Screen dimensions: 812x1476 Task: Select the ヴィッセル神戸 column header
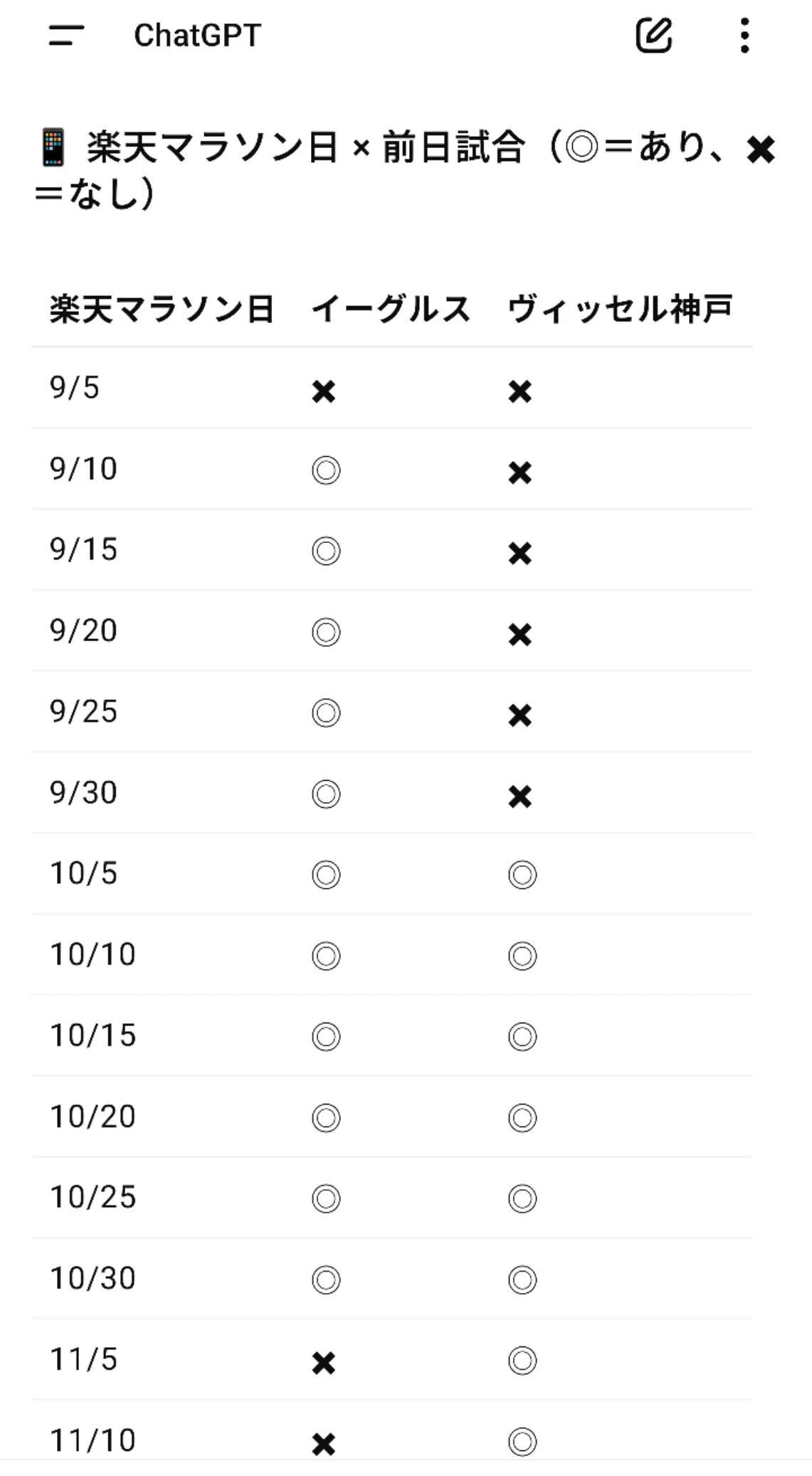[x=620, y=310]
